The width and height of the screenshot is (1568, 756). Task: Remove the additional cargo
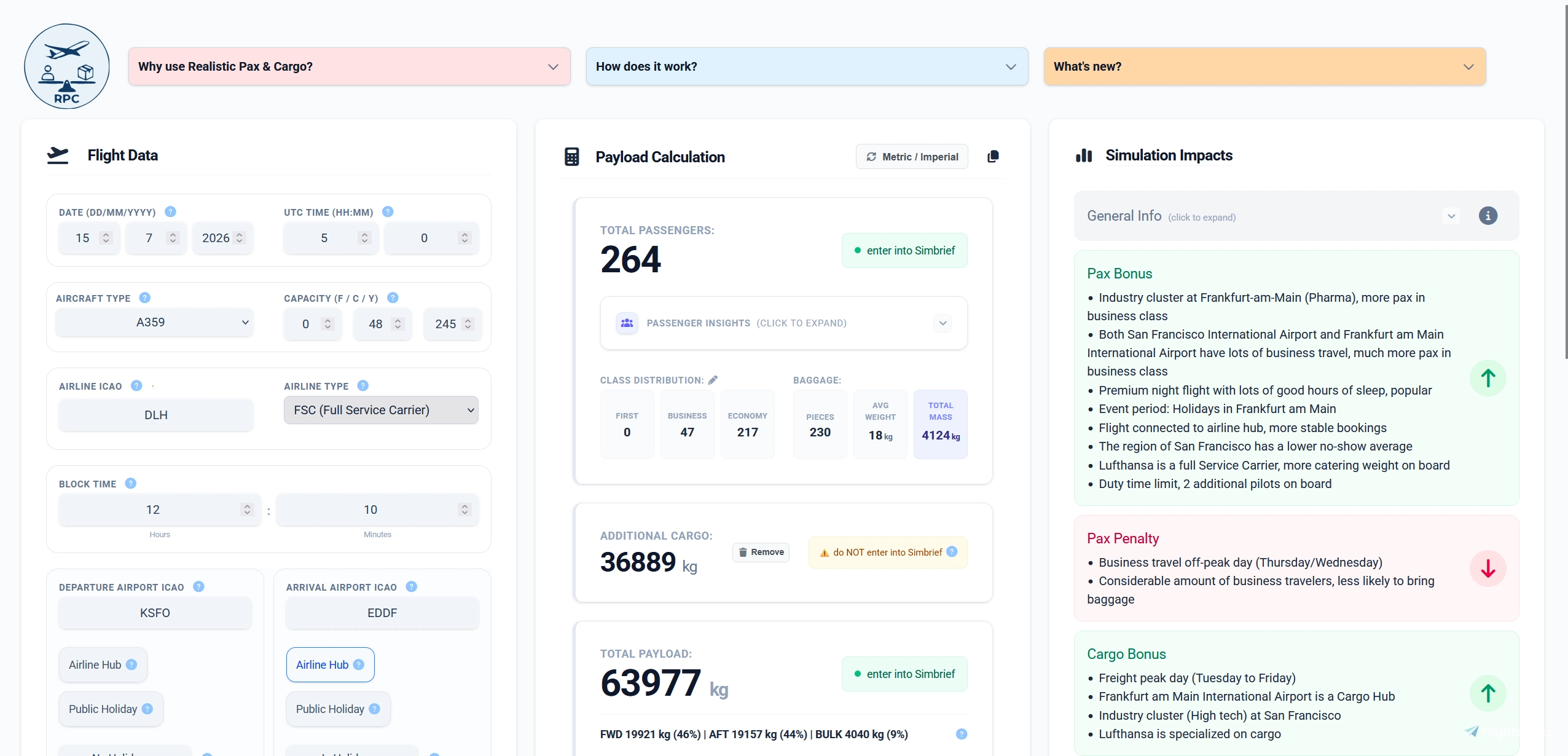pyautogui.click(x=761, y=552)
